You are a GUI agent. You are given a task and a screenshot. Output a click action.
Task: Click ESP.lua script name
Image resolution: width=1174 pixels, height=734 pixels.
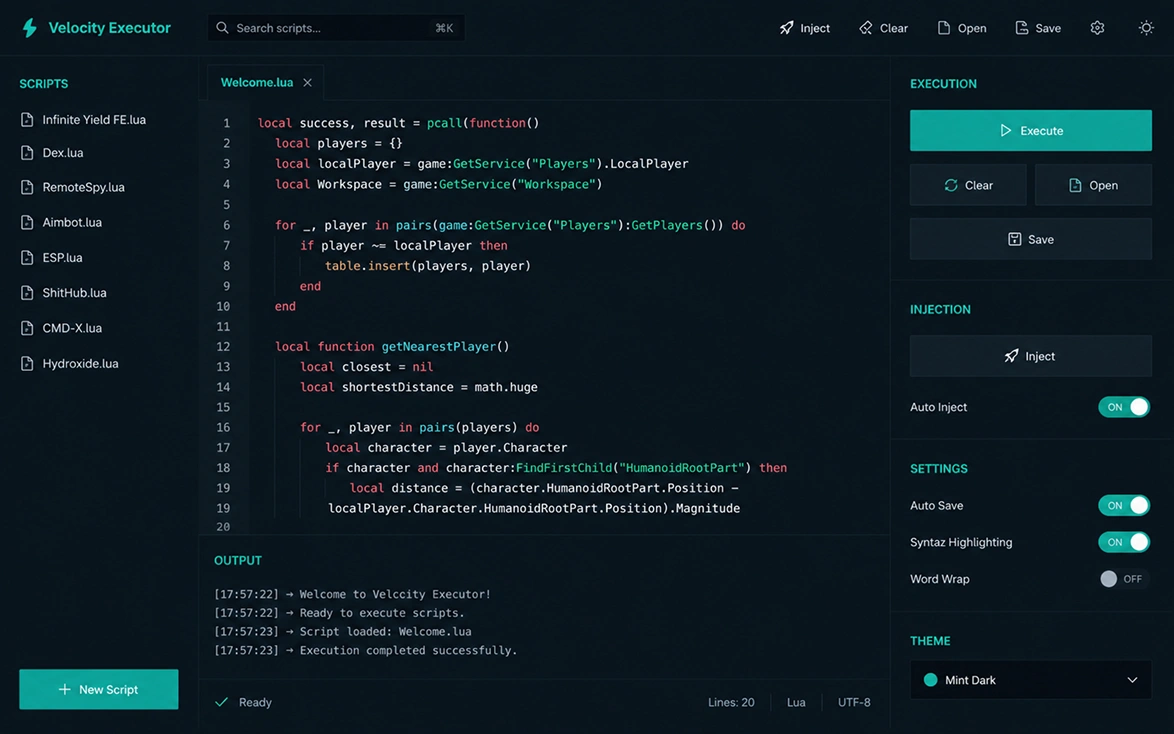[x=62, y=258]
